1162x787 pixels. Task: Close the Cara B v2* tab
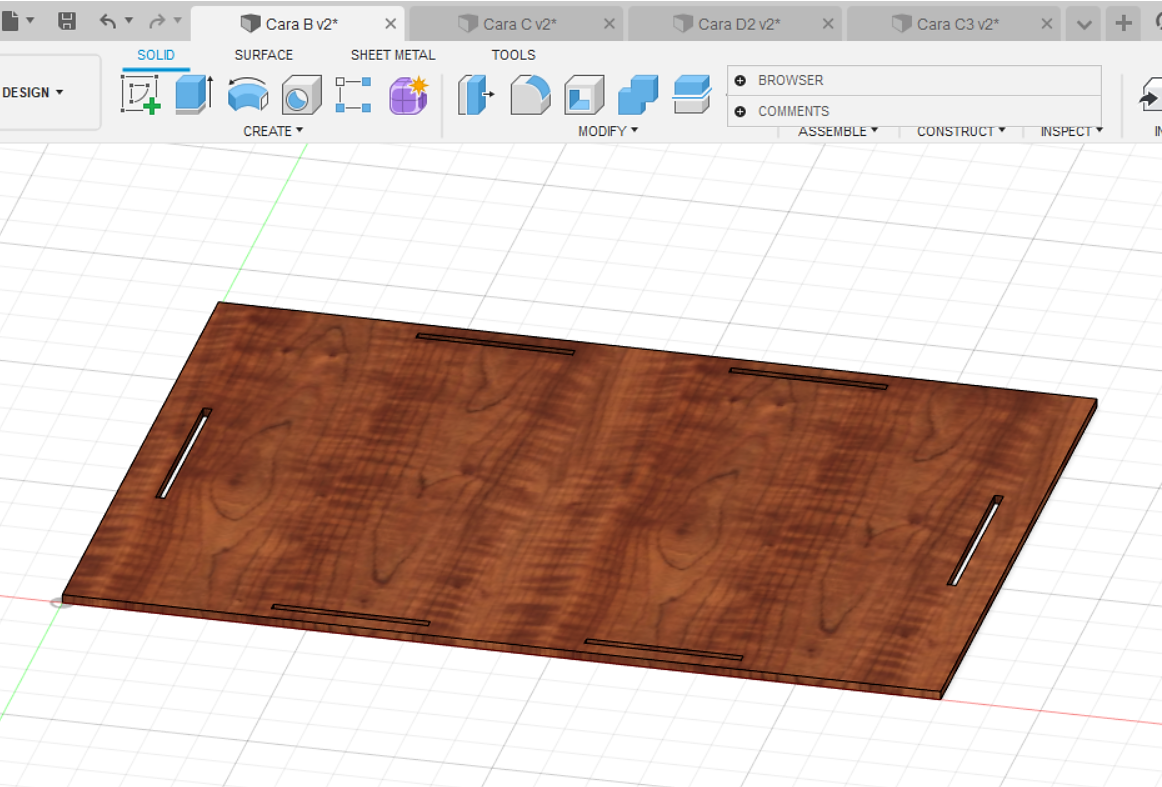(x=391, y=24)
